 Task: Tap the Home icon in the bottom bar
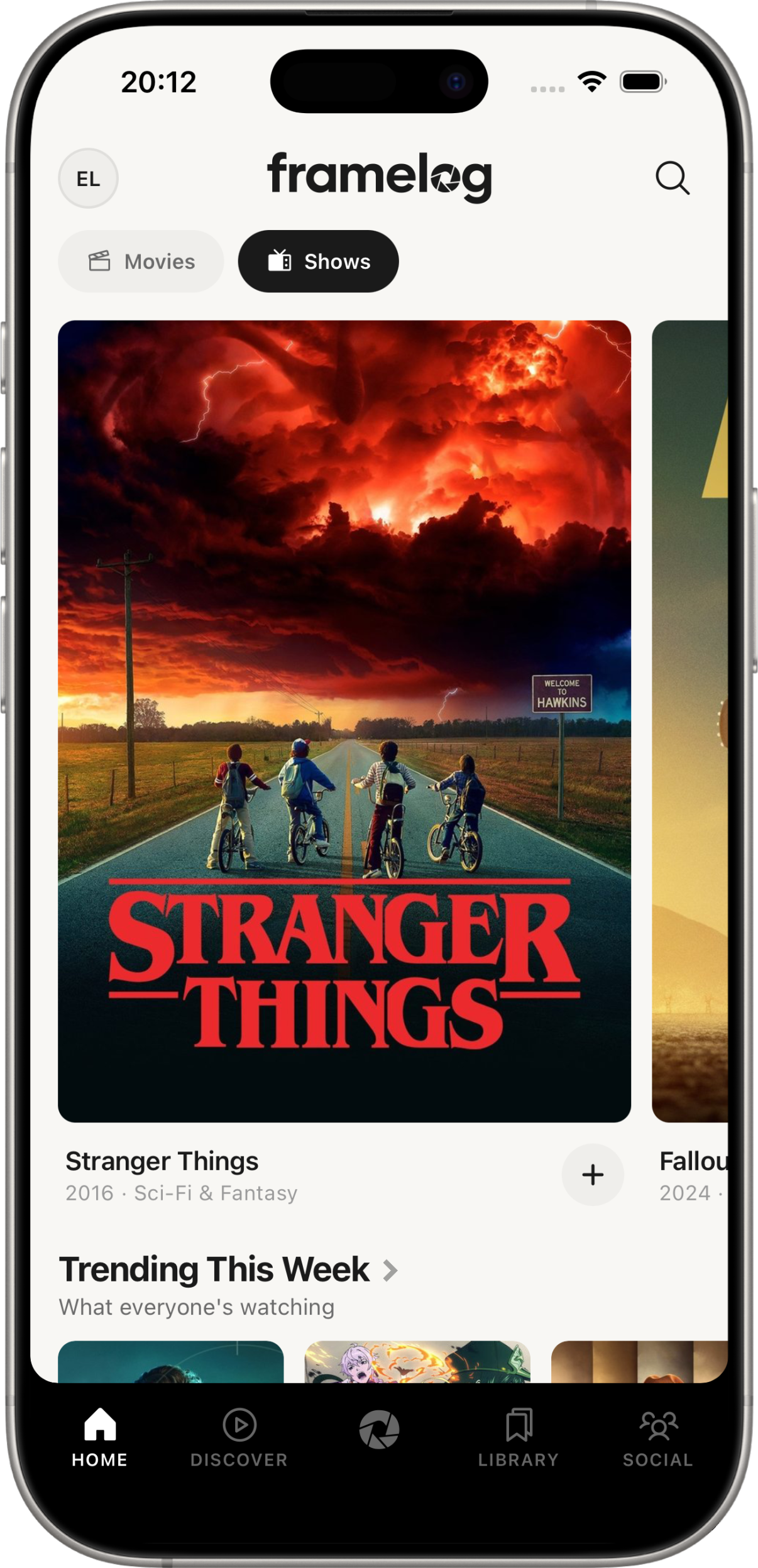click(x=100, y=1424)
